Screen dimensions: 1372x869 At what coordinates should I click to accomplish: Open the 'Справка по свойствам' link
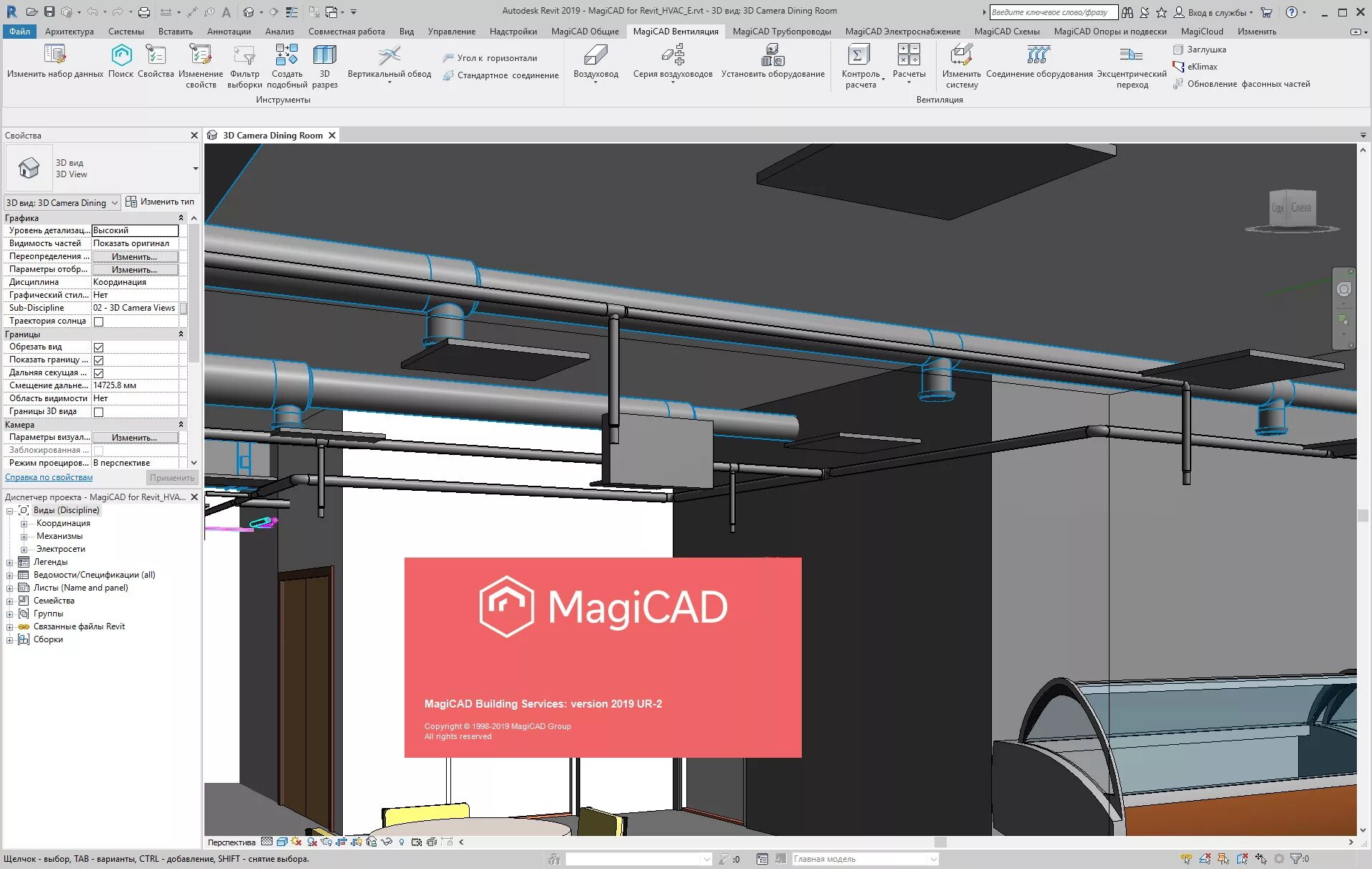49,478
